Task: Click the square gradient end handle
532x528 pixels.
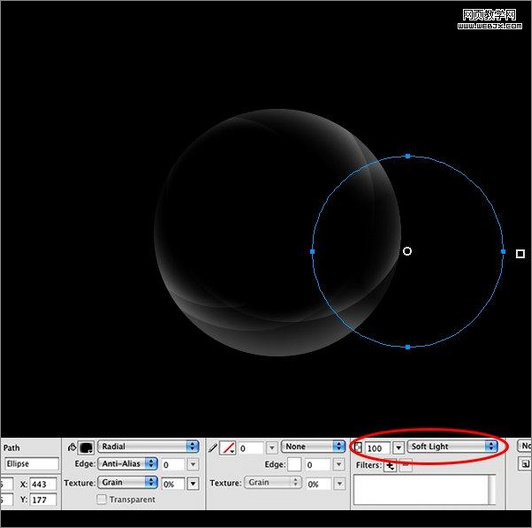Action: (x=520, y=253)
